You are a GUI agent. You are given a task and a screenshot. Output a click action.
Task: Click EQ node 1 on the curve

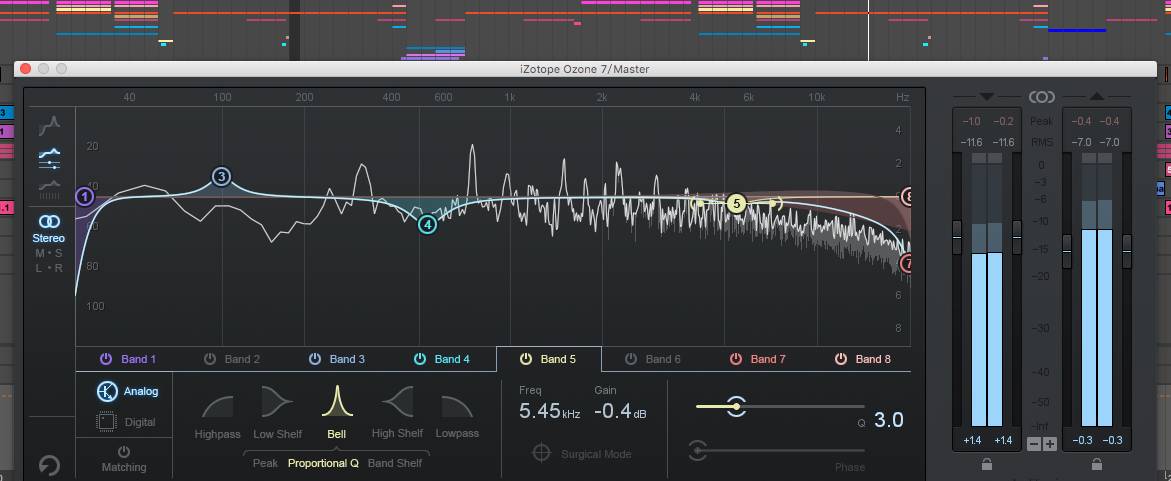[x=85, y=197]
